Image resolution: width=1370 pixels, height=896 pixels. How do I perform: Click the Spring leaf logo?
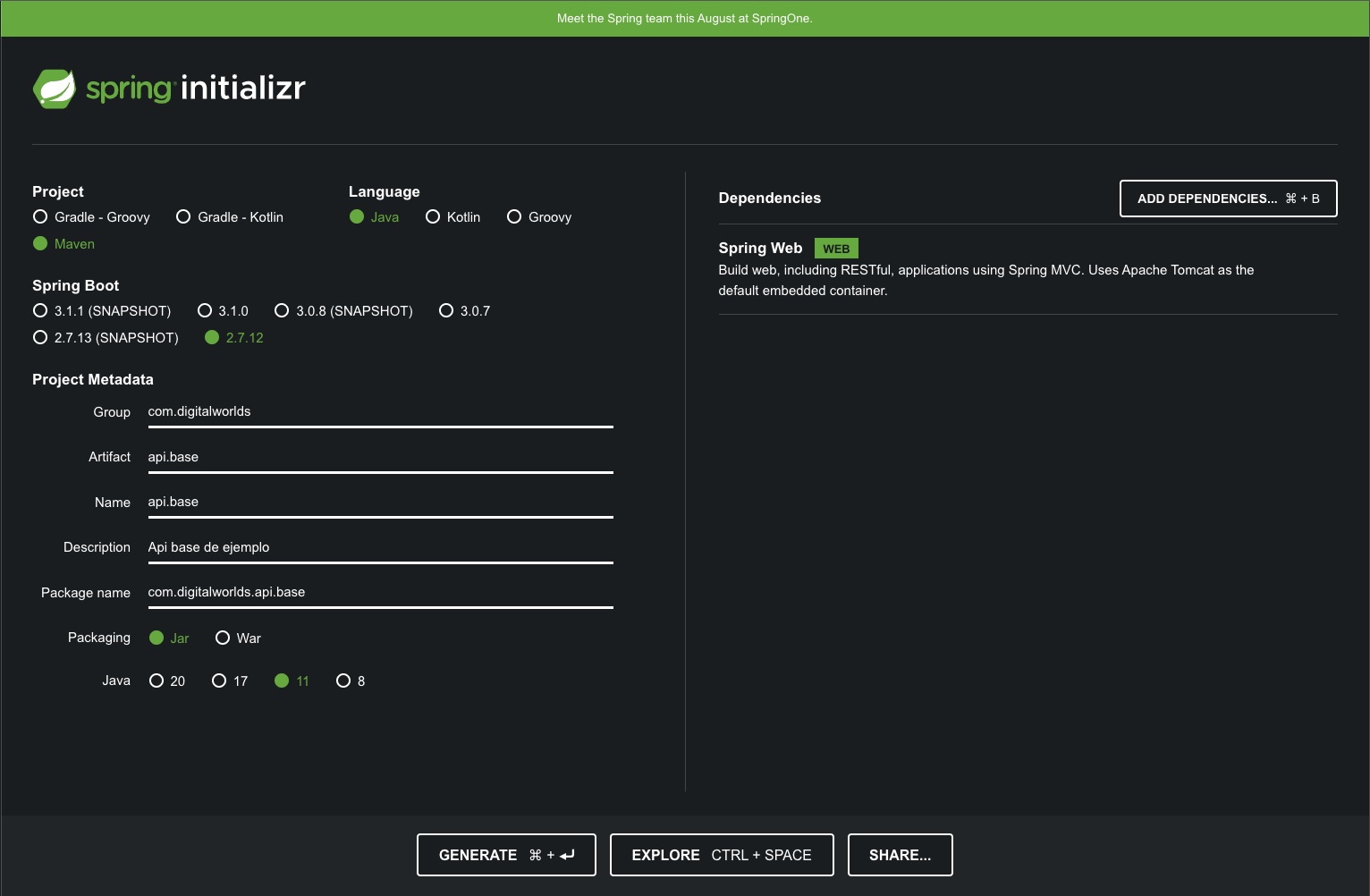55,88
